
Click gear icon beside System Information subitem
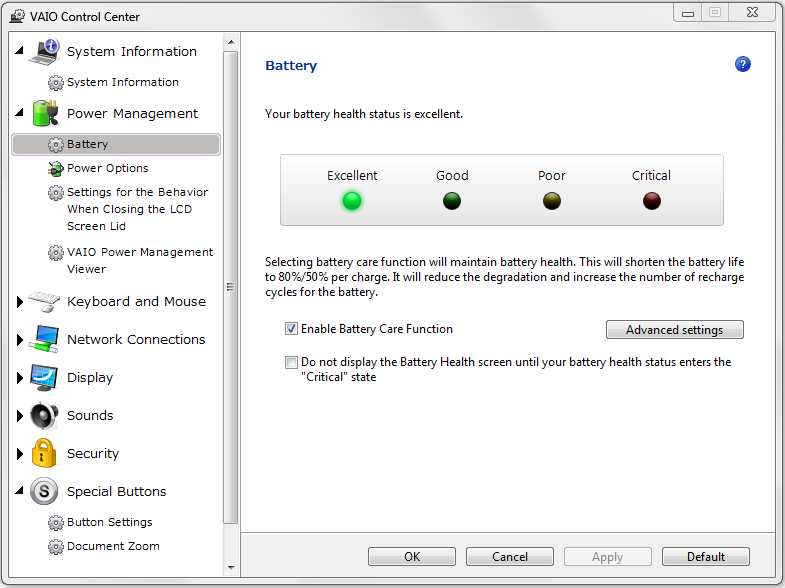[56, 83]
